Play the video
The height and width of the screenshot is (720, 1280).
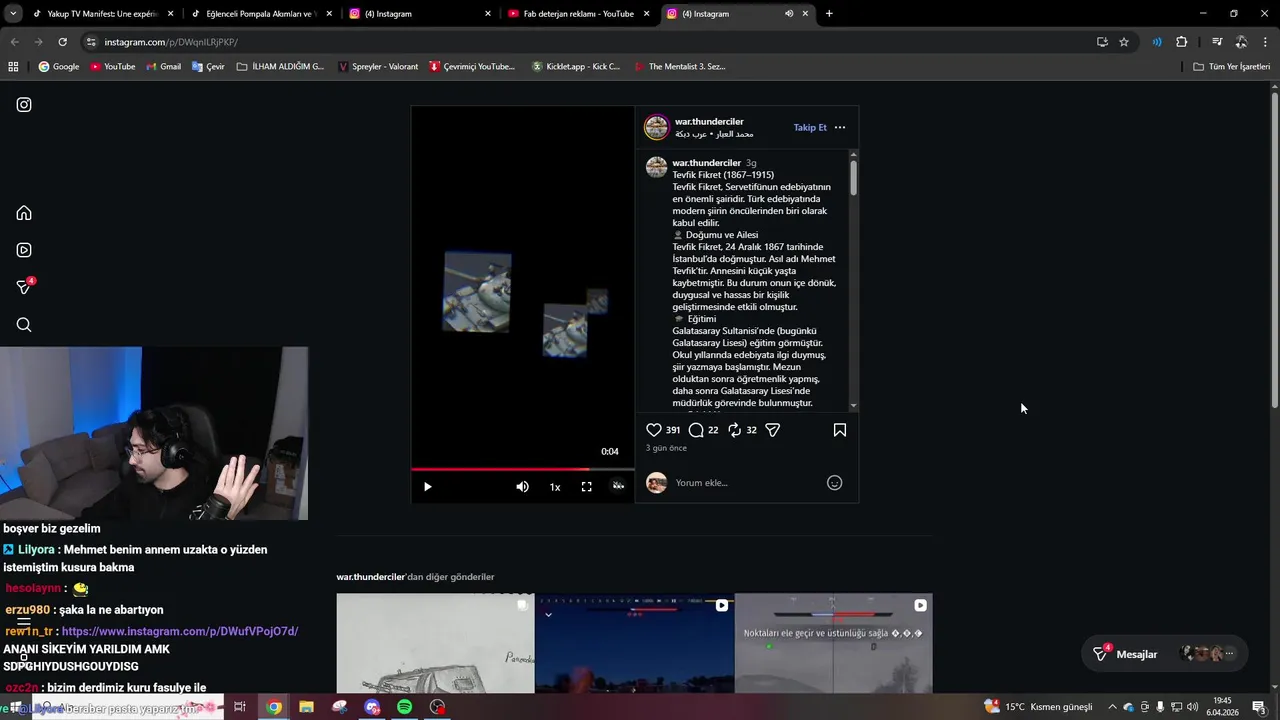(427, 487)
